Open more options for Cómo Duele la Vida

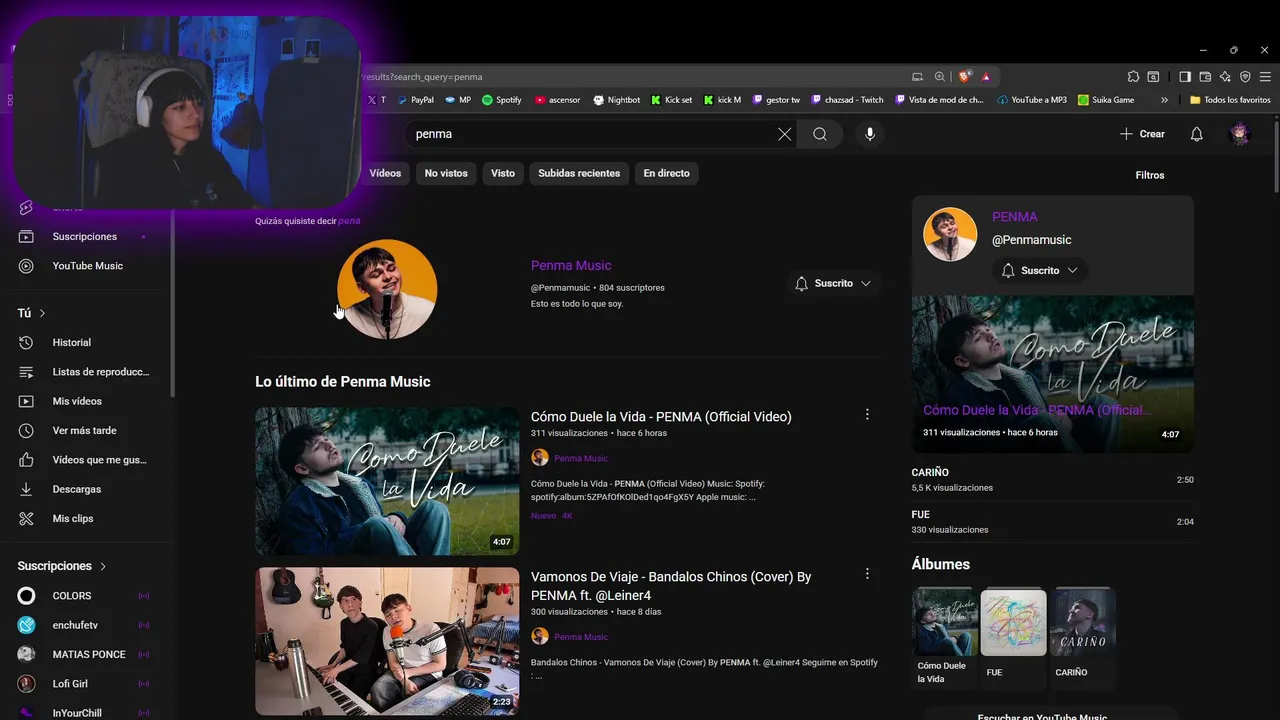click(867, 414)
